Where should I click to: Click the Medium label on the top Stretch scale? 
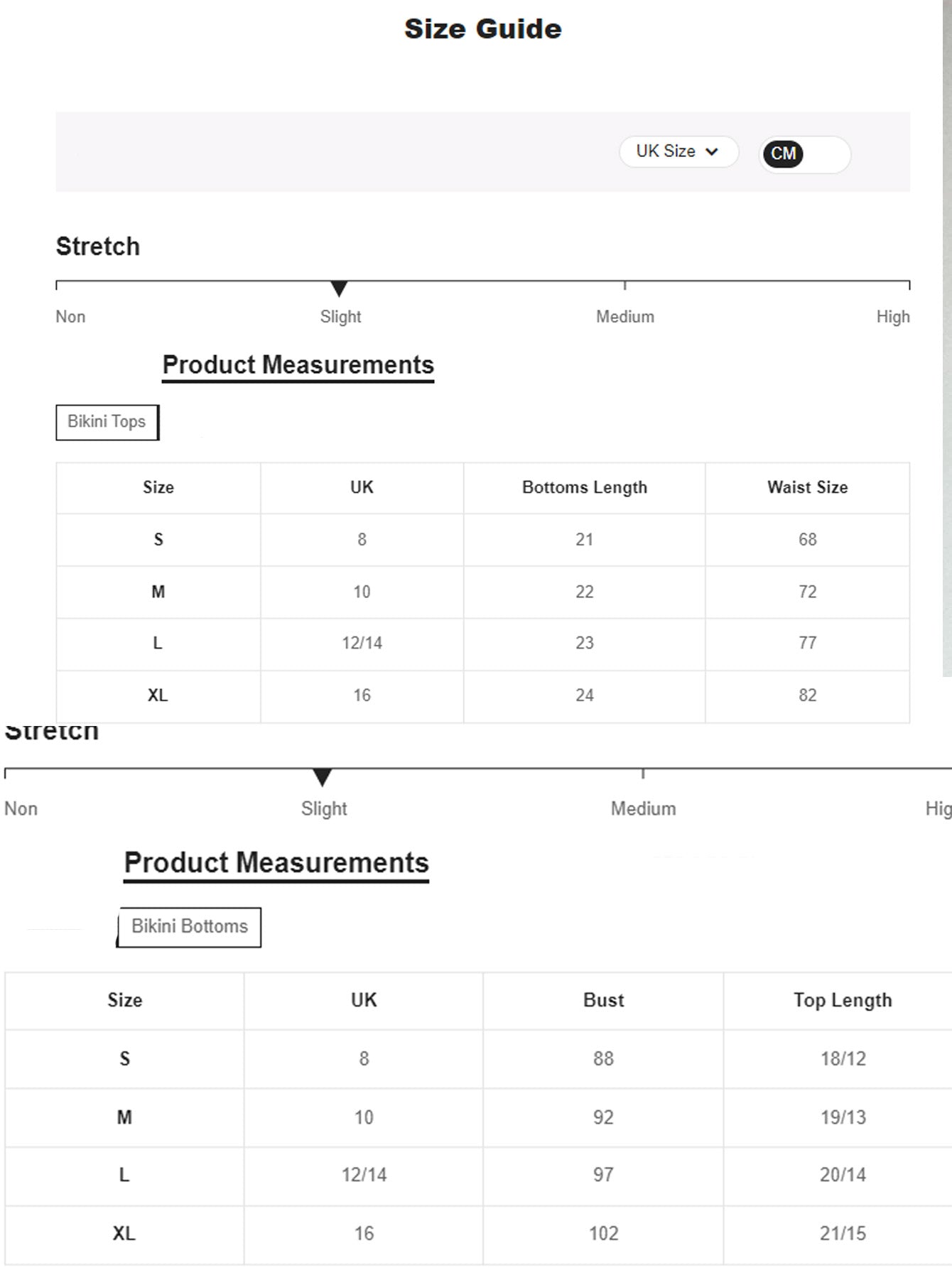tap(624, 317)
